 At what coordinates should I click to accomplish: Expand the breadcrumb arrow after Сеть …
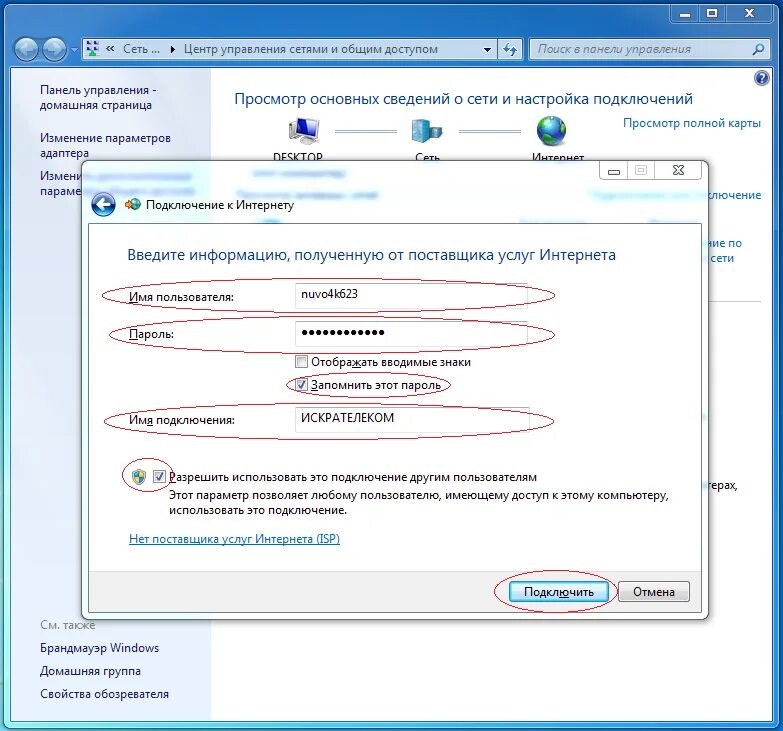[172, 49]
